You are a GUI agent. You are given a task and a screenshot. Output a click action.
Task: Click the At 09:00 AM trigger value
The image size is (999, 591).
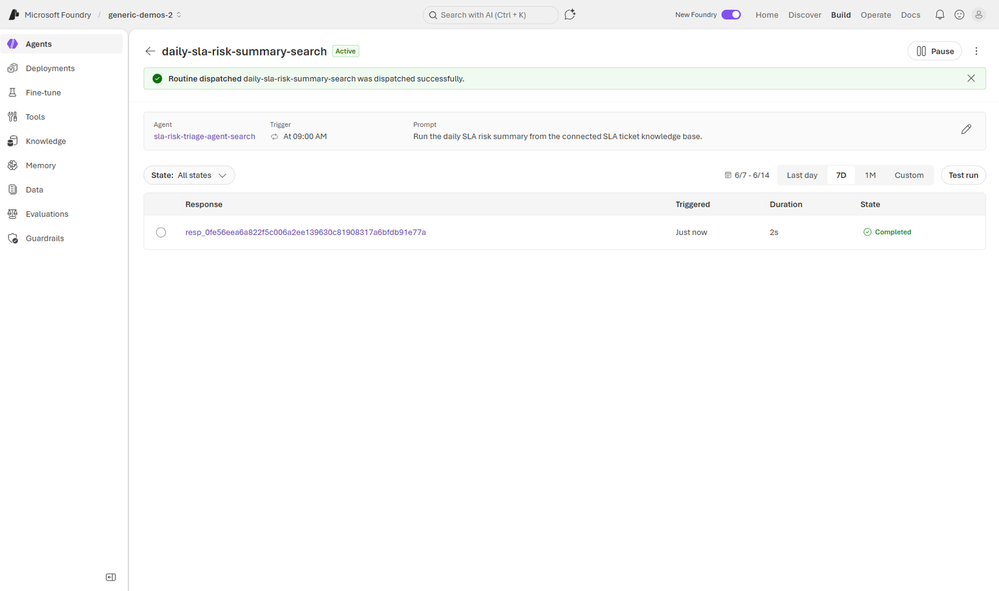[x=305, y=136]
